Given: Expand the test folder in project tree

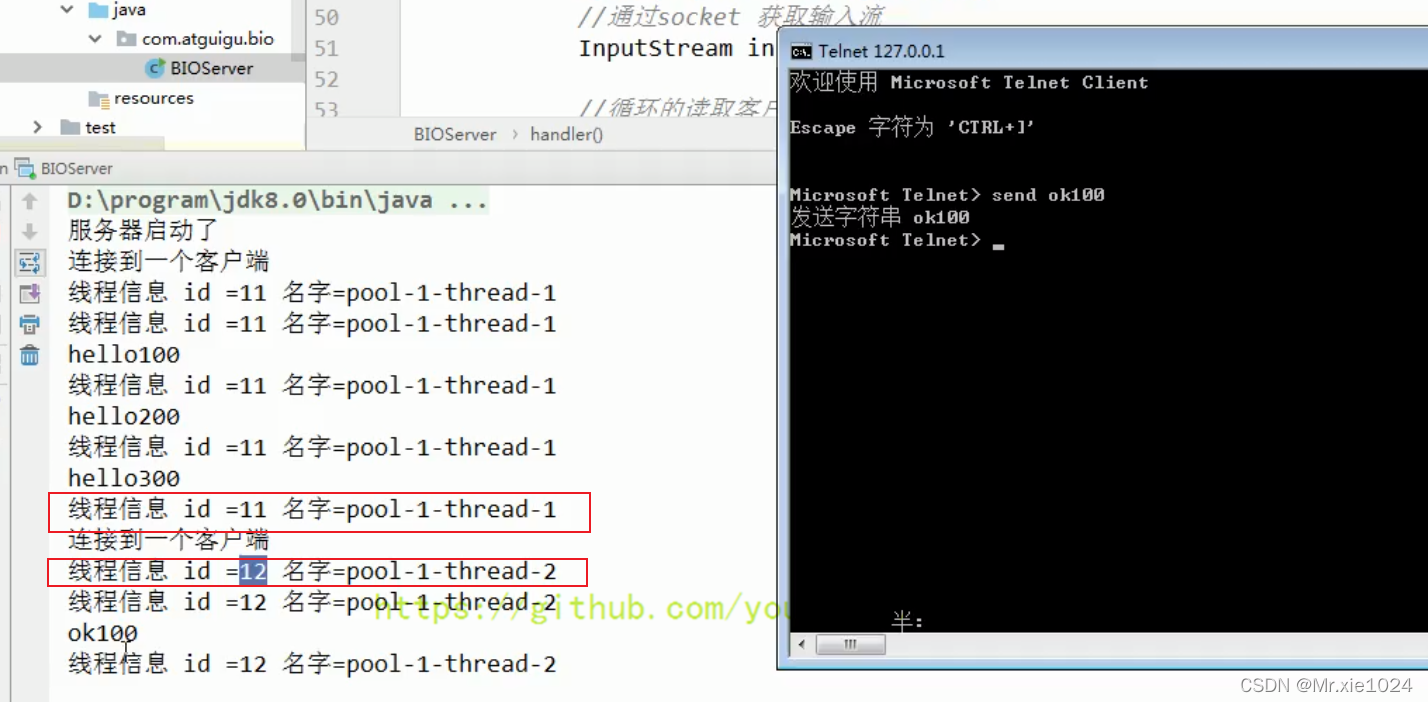Looking at the screenshot, I should pos(38,127).
